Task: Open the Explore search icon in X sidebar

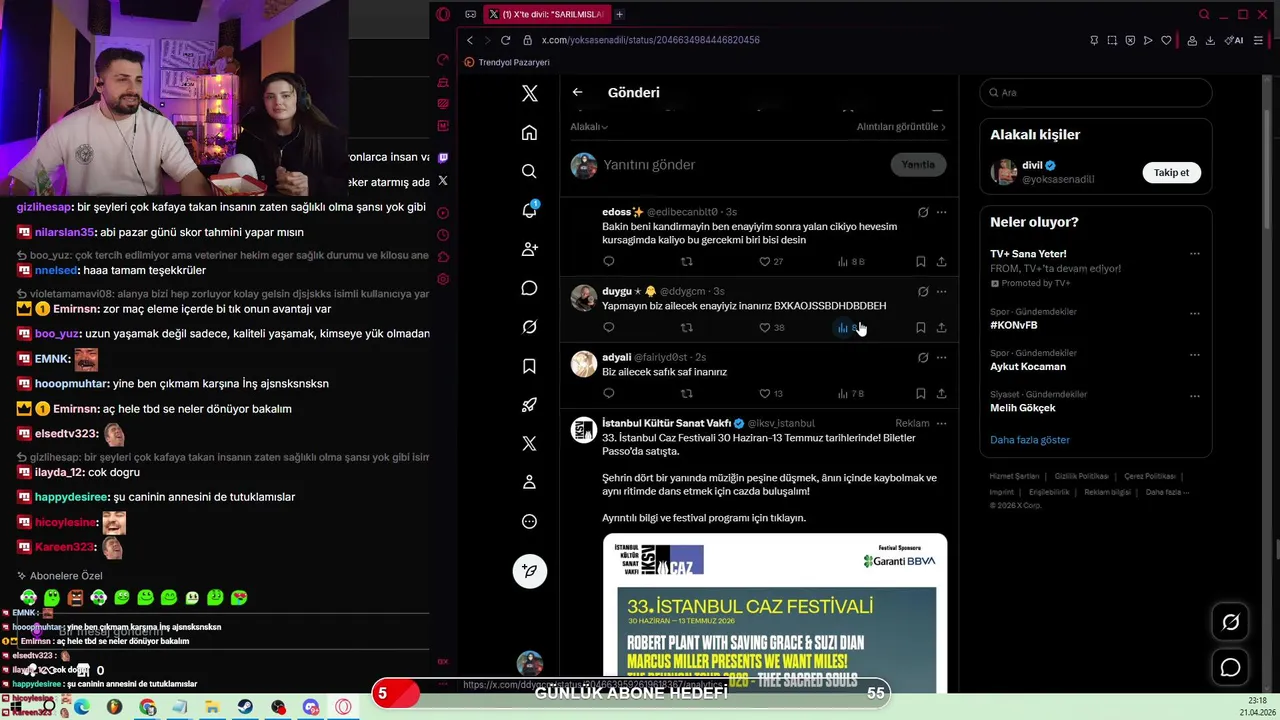Action: coord(529,171)
